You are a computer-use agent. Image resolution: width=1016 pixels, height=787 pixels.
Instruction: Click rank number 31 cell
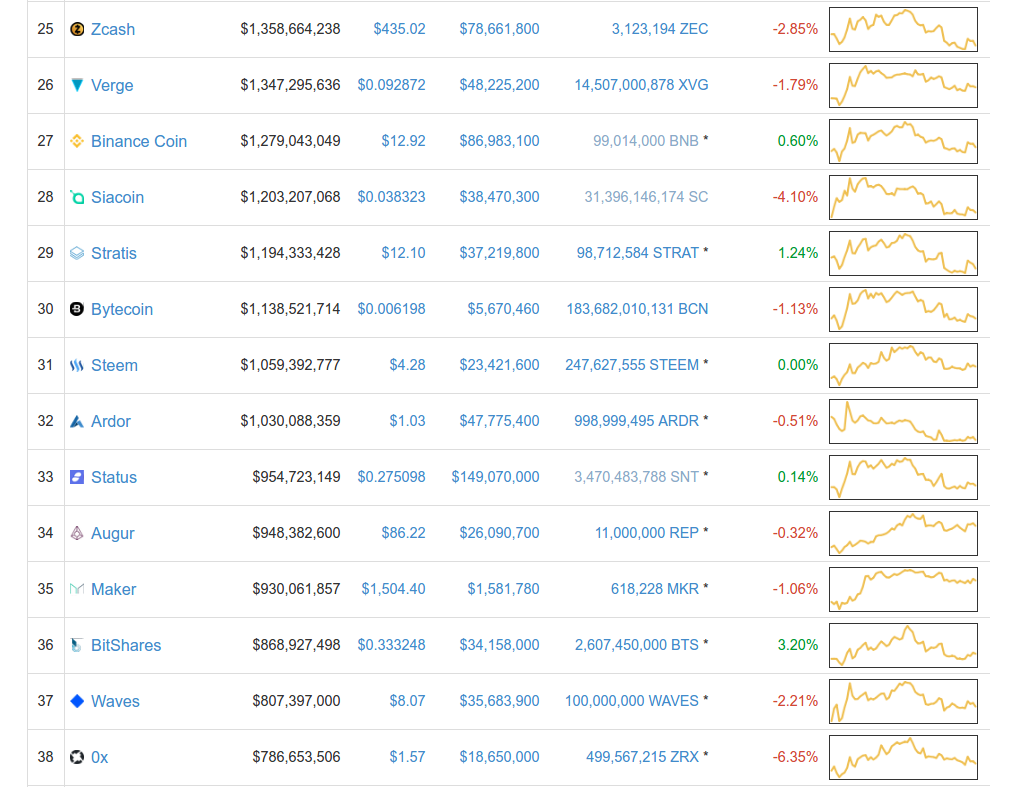(x=45, y=365)
